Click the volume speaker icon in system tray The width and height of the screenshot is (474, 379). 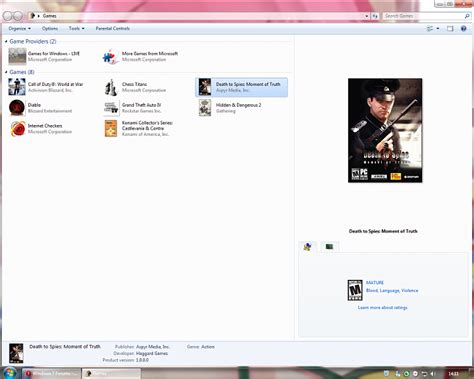tap(433, 374)
